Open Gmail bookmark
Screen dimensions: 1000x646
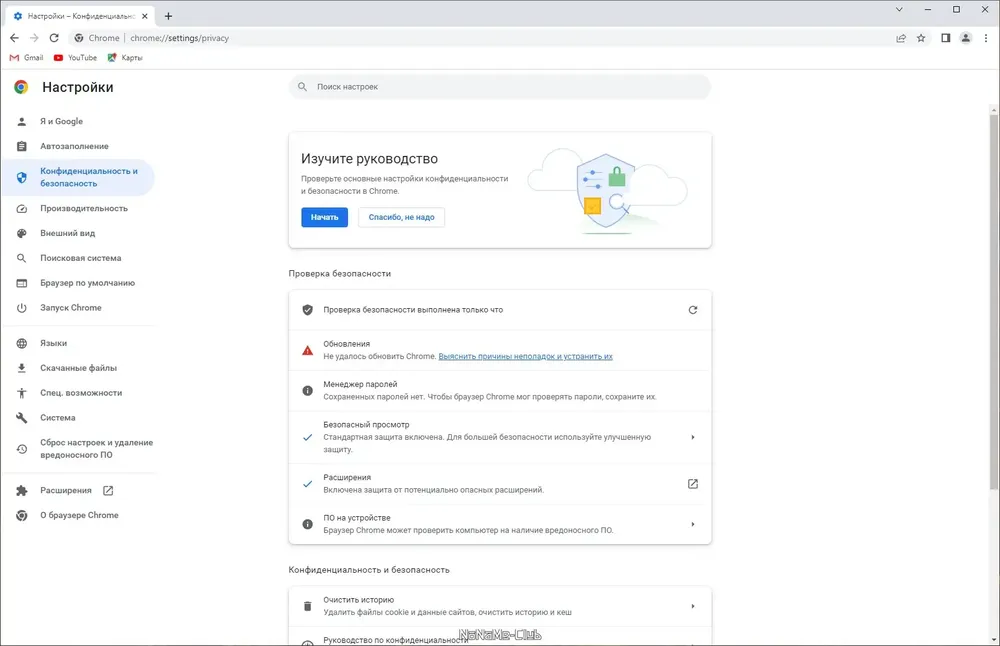(26, 57)
